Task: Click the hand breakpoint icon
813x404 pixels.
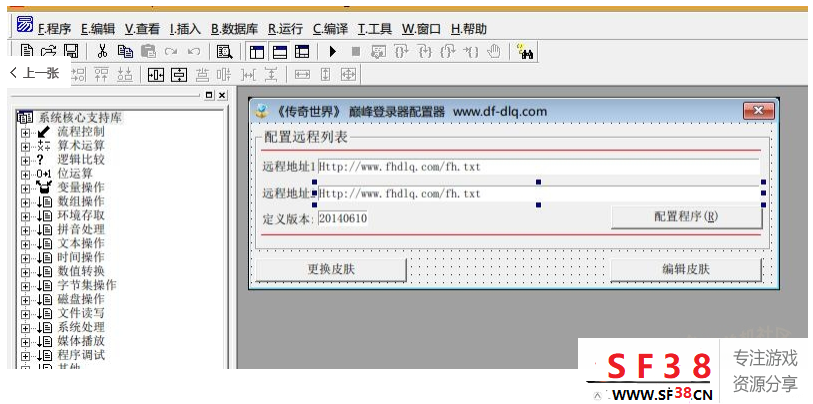Action: click(x=494, y=51)
